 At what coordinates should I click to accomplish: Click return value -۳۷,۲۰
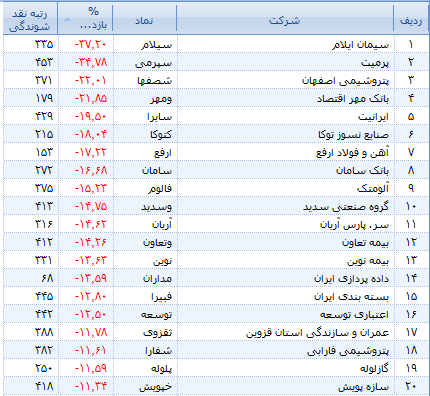pos(91,44)
